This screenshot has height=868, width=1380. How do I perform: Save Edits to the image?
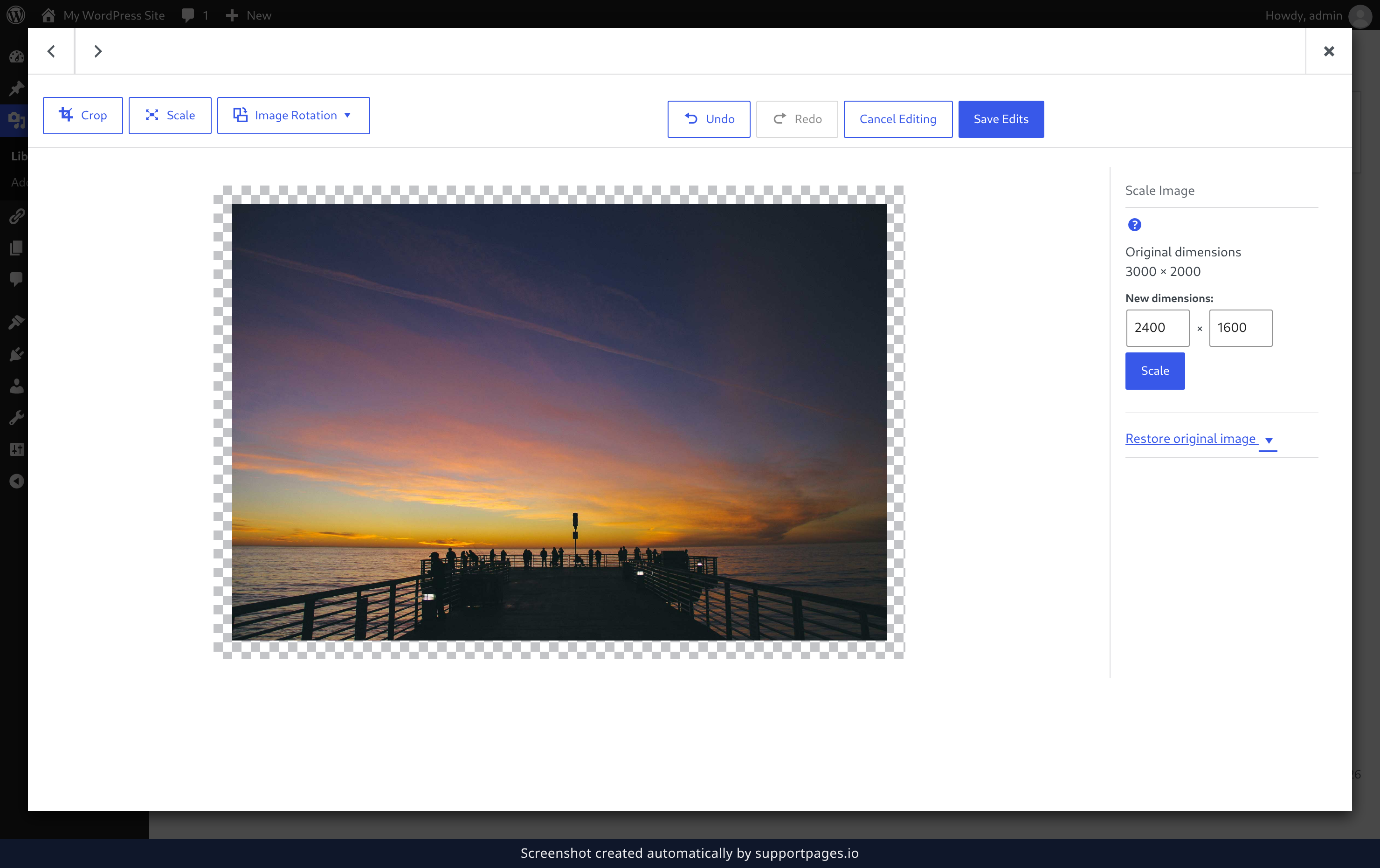pyautogui.click(x=1000, y=119)
